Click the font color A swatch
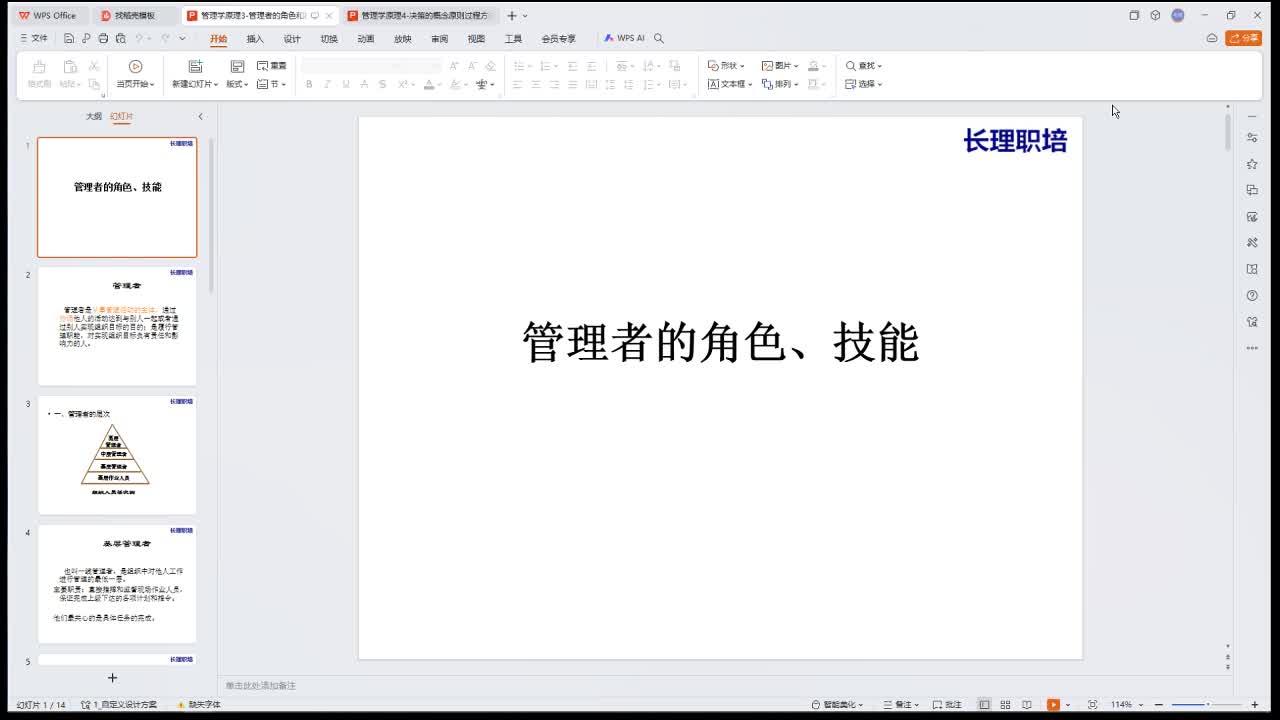The width and height of the screenshot is (1280, 720). tap(428, 84)
